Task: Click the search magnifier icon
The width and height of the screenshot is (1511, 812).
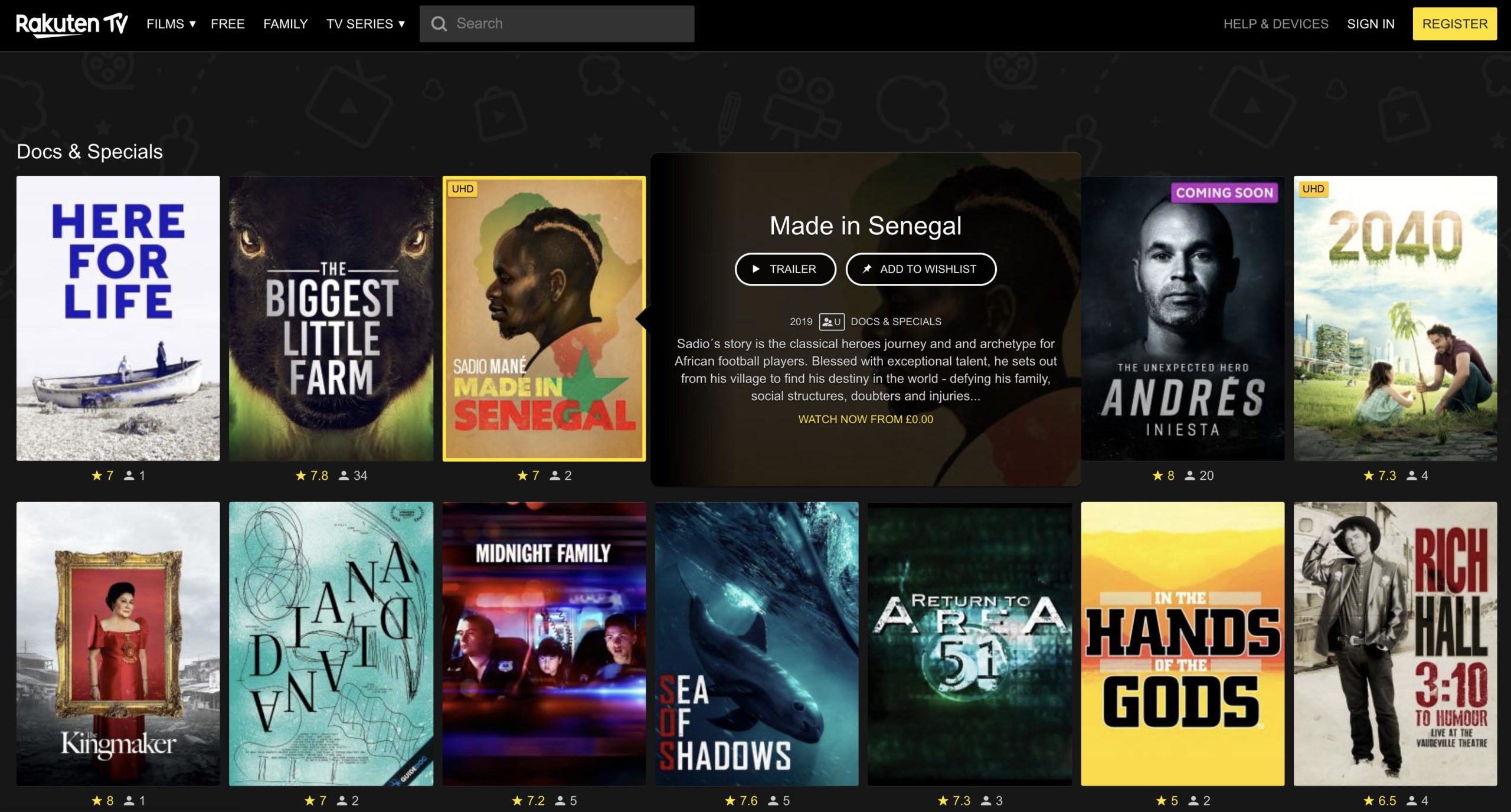Action: [439, 24]
